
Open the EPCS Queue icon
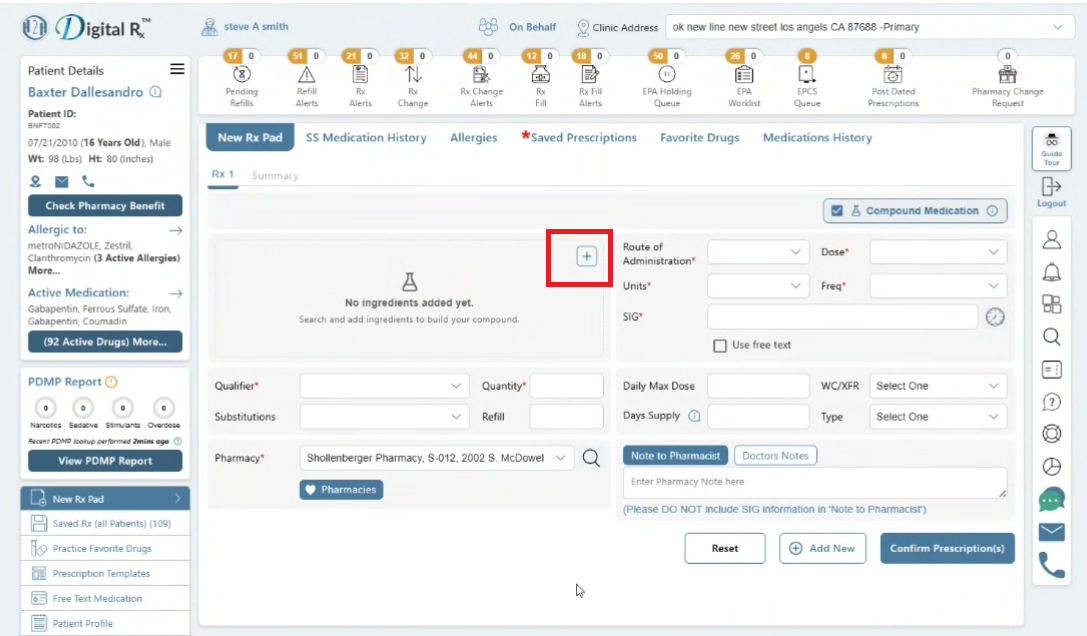[x=806, y=74]
